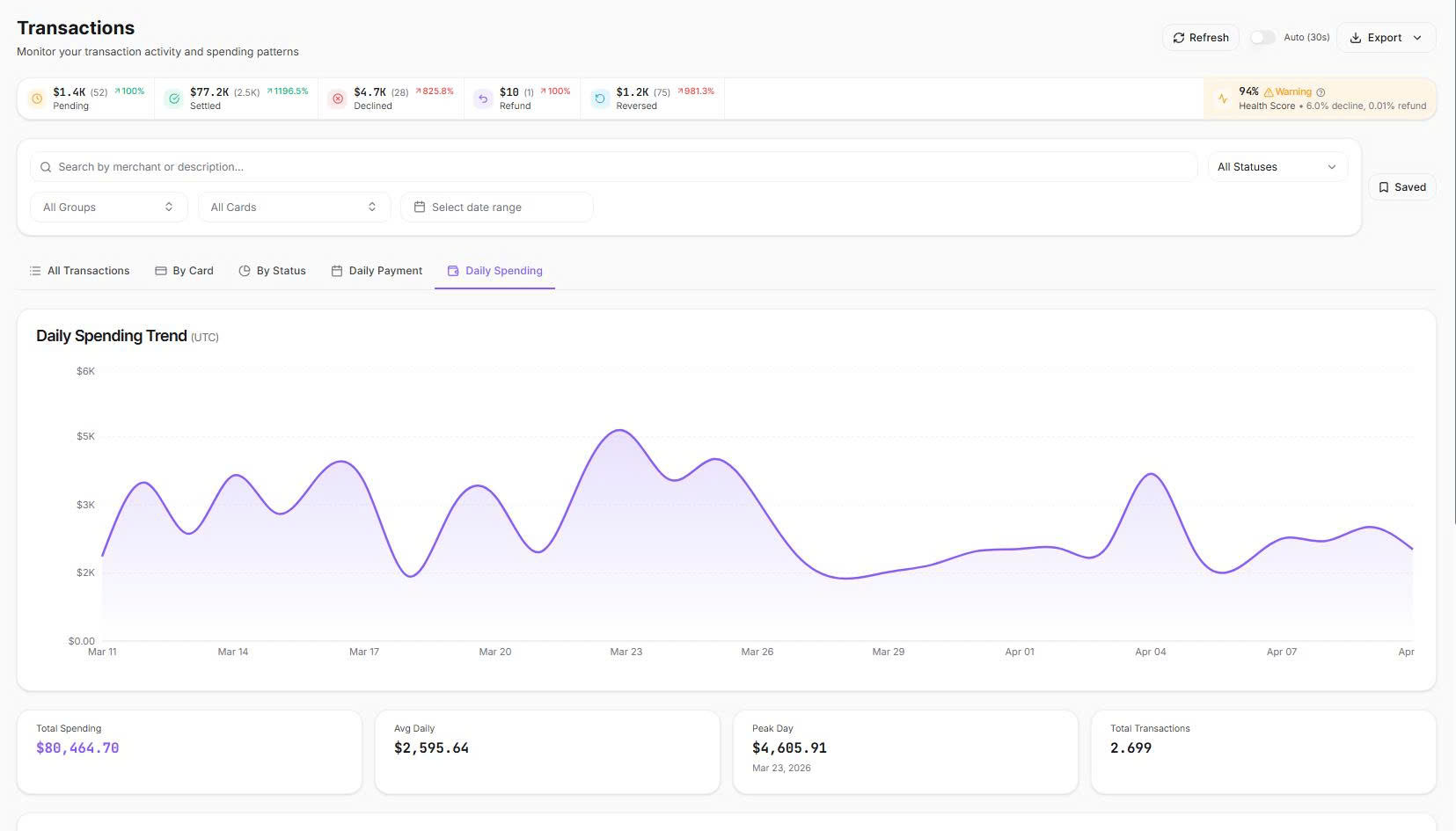Viewport: 1456px width, 831px height.
Task: Toggle the Auto (30s) refresh switch
Action: click(1262, 38)
